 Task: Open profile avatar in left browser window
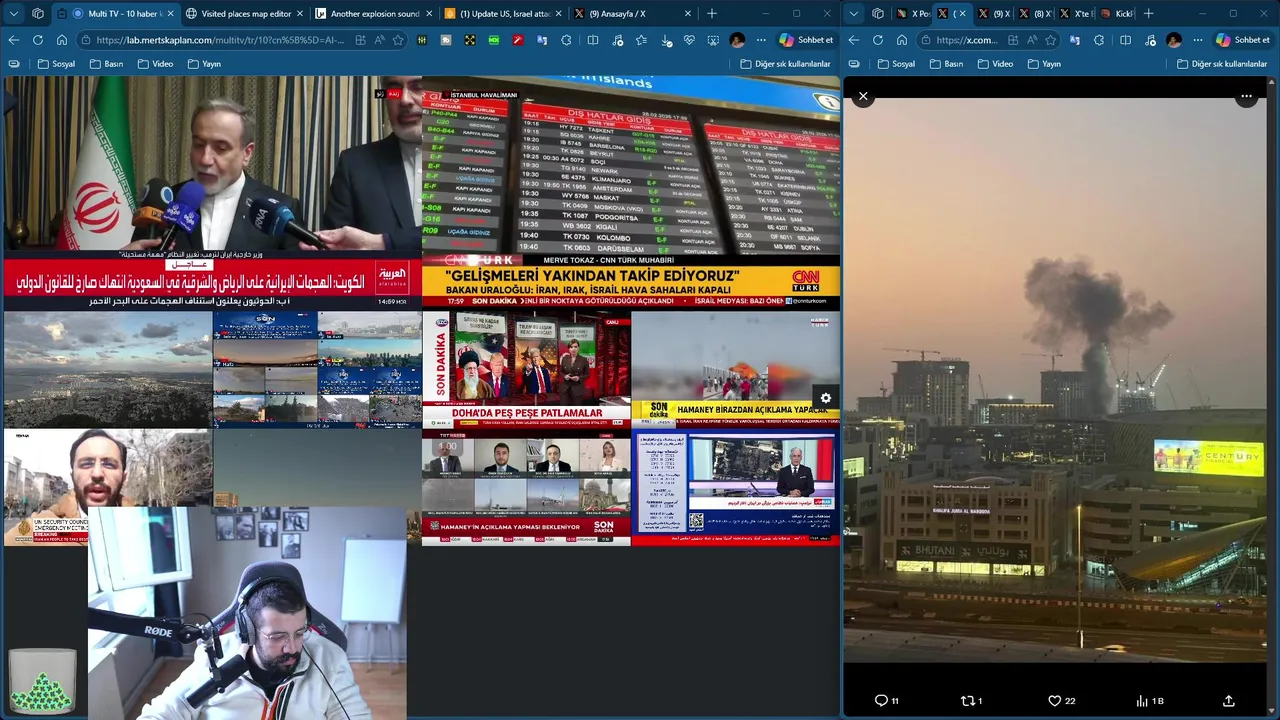(737, 40)
